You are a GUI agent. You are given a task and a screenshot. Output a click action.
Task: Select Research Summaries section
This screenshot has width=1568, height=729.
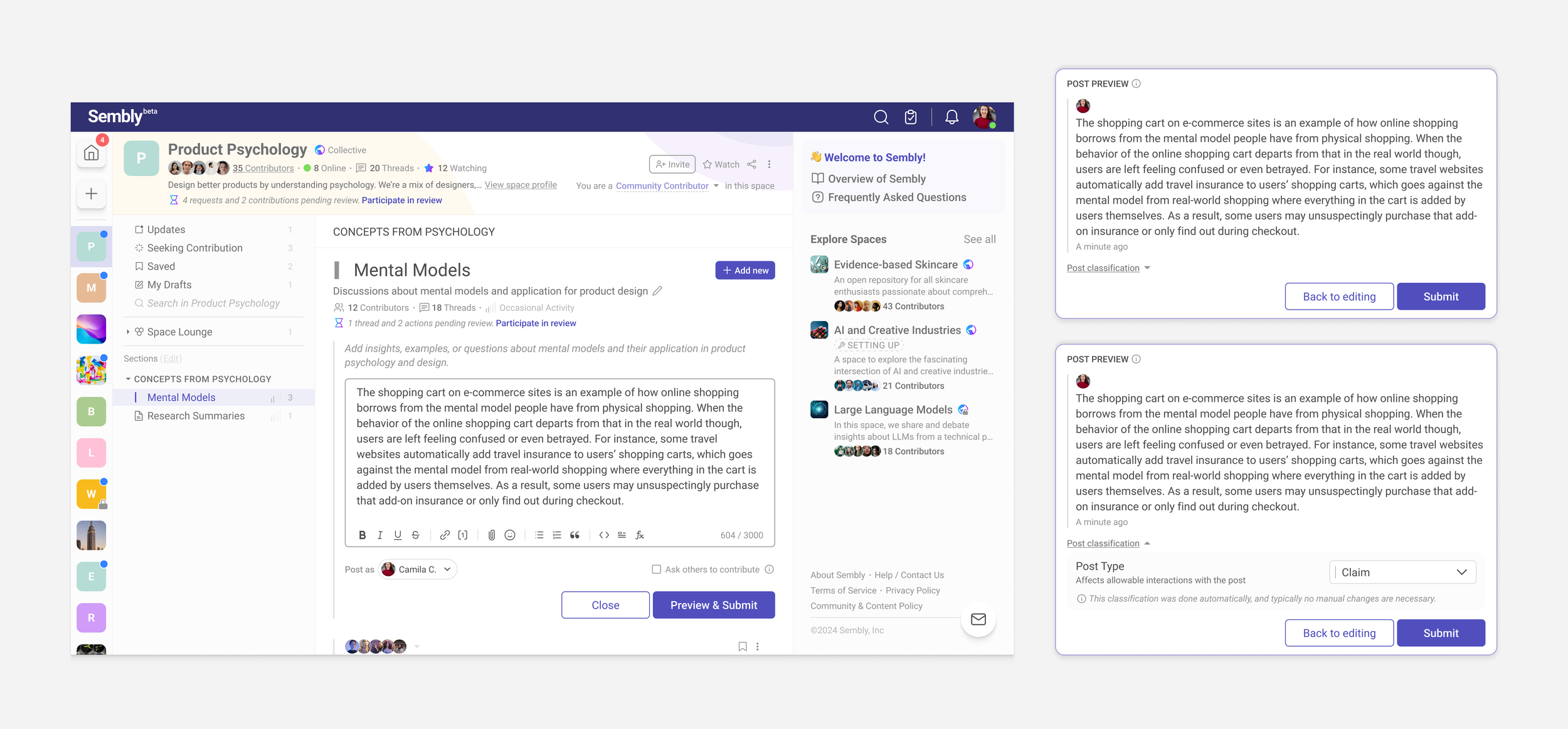[196, 416]
